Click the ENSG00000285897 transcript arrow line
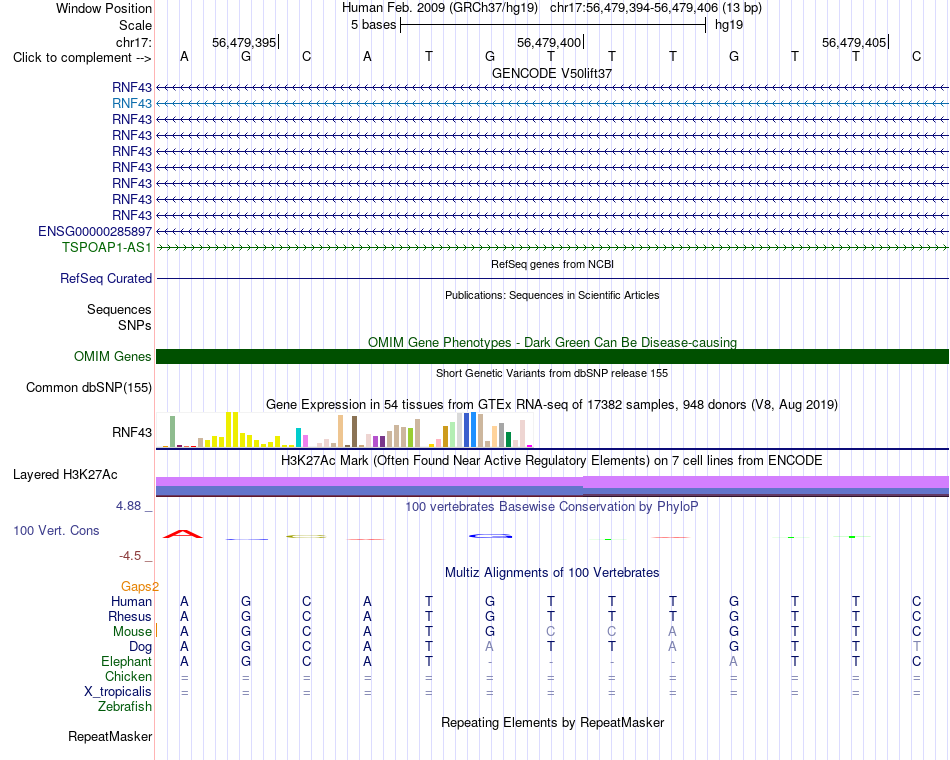The image size is (950, 760). tap(552, 232)
